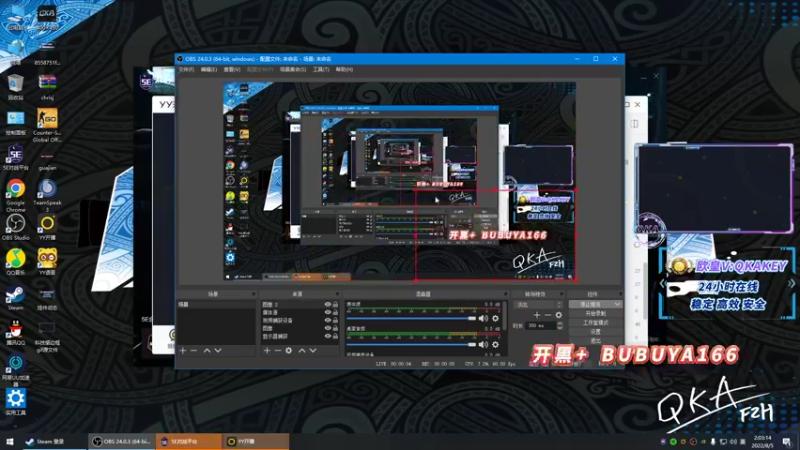The image size is (800, 450).
Task: Select Counter-Strike Global Offensive desktop icon
Action: click(47, 125)
